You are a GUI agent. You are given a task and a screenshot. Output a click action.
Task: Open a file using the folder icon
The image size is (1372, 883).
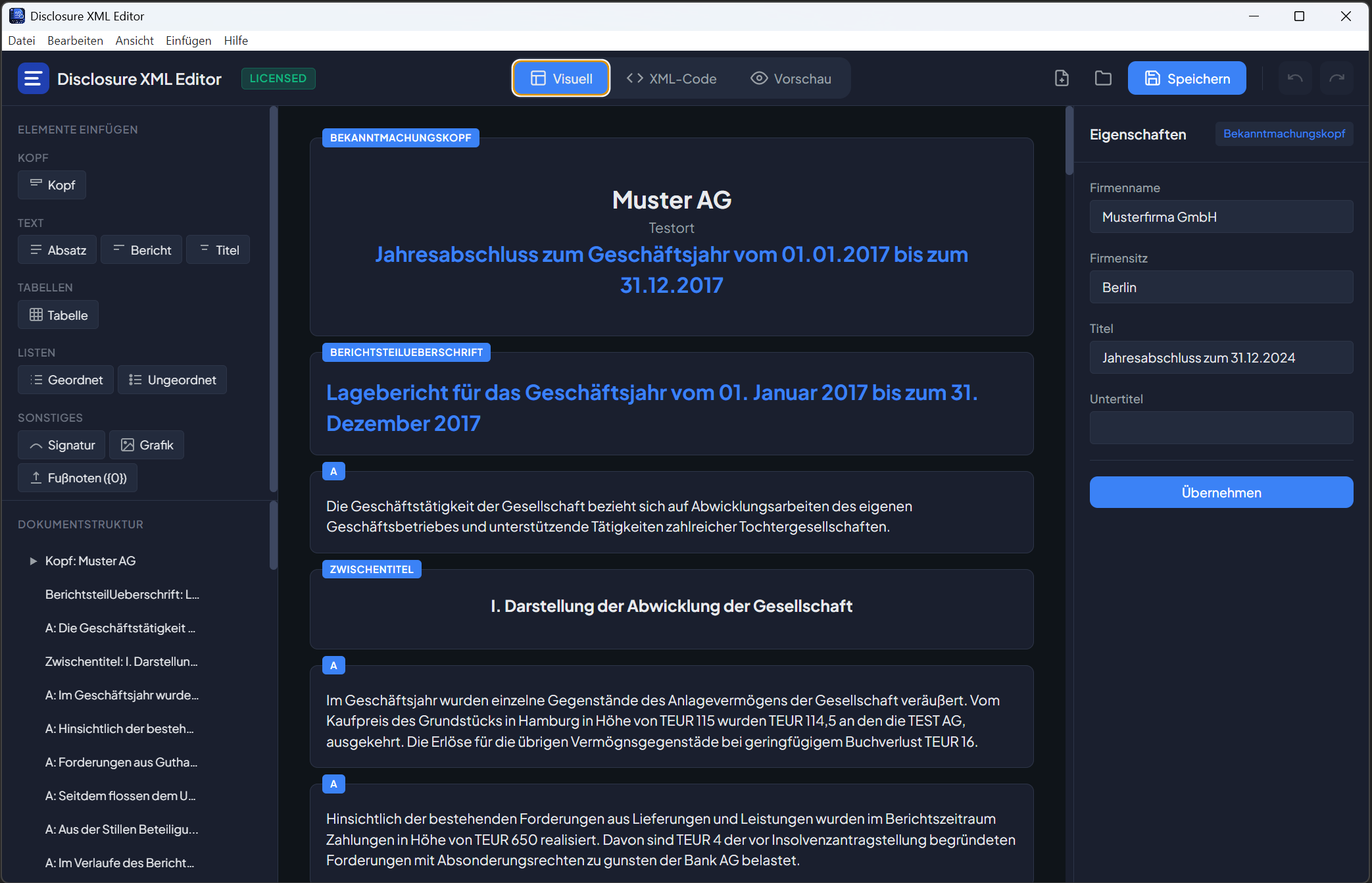pos(1103,78)
